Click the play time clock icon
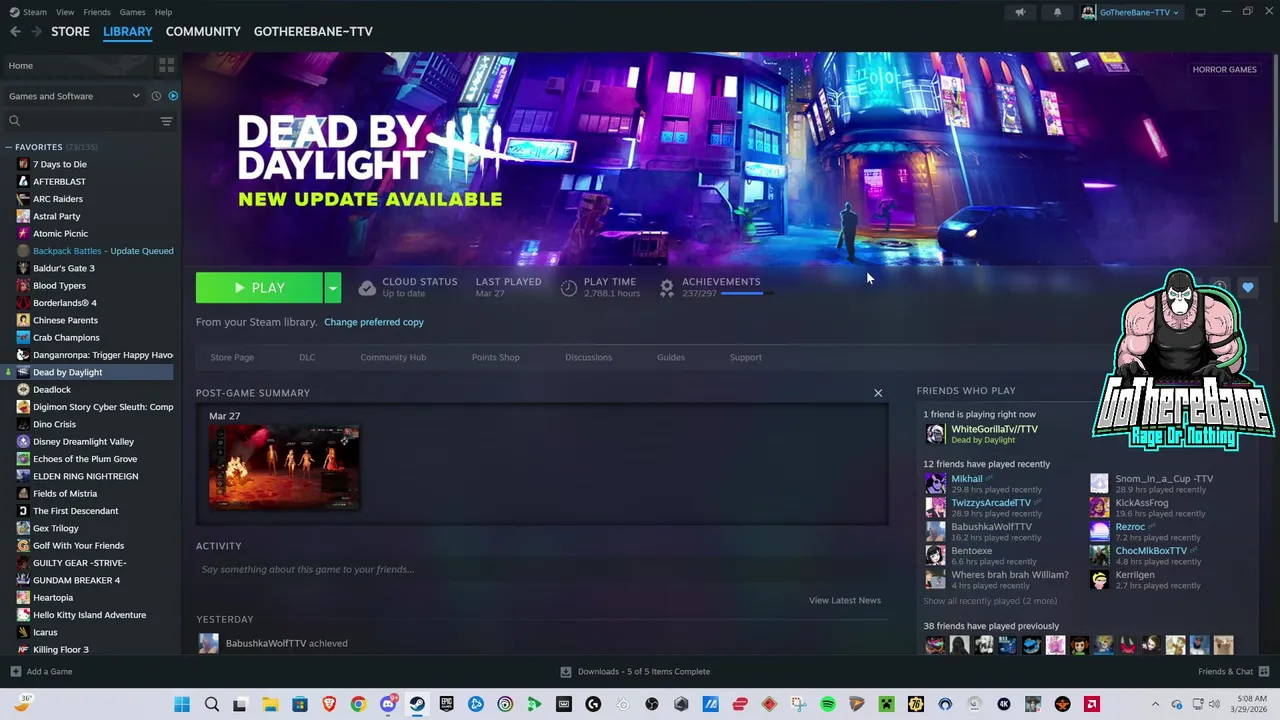 pos(569,288)
